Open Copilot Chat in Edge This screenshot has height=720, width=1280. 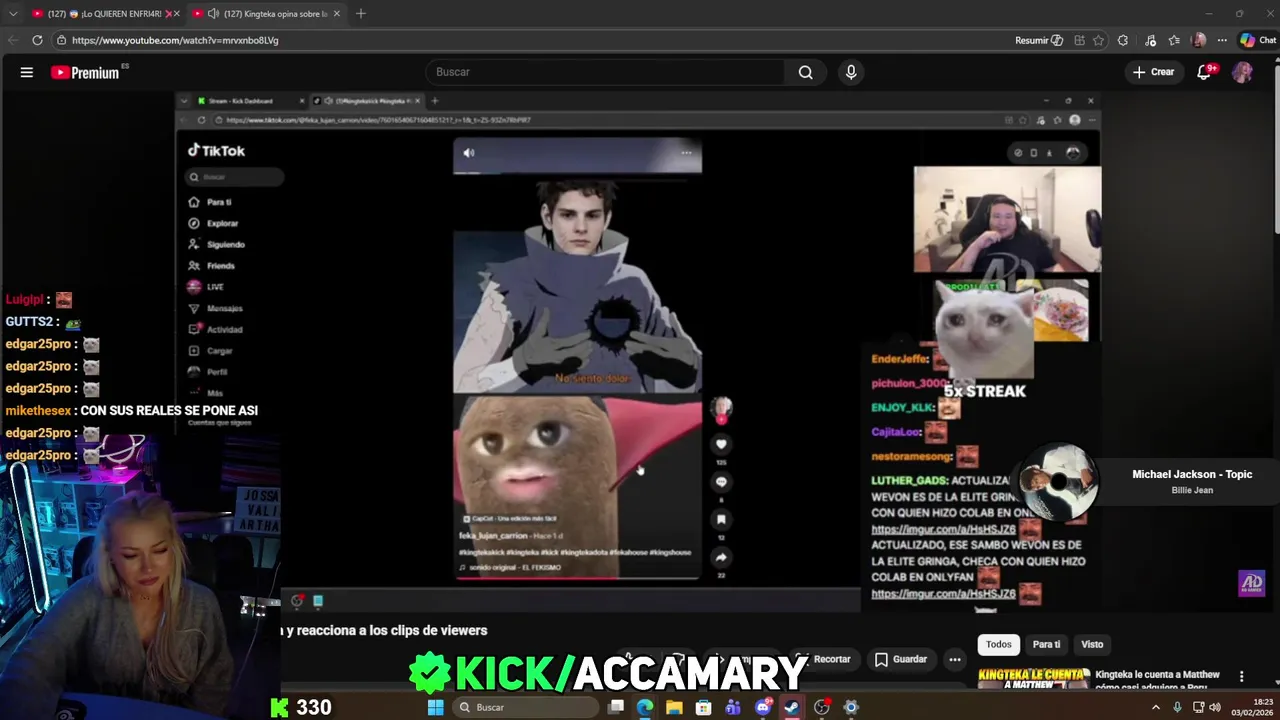point(1257,40)
